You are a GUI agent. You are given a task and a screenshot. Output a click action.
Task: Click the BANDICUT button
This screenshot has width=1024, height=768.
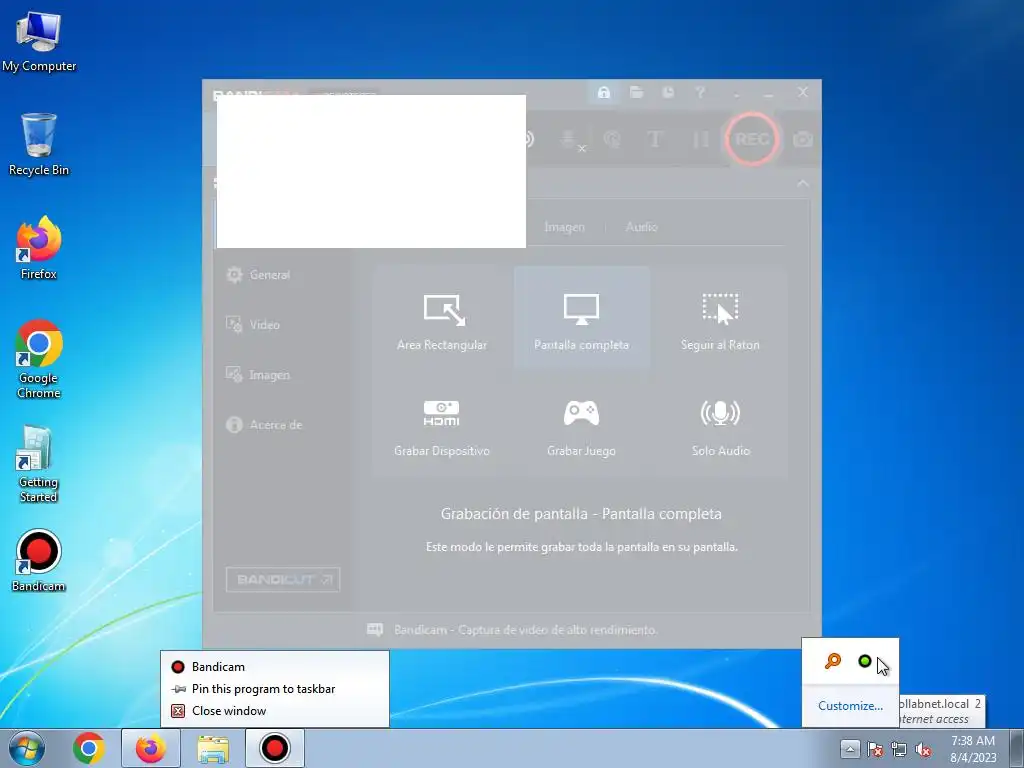[283, 580]
